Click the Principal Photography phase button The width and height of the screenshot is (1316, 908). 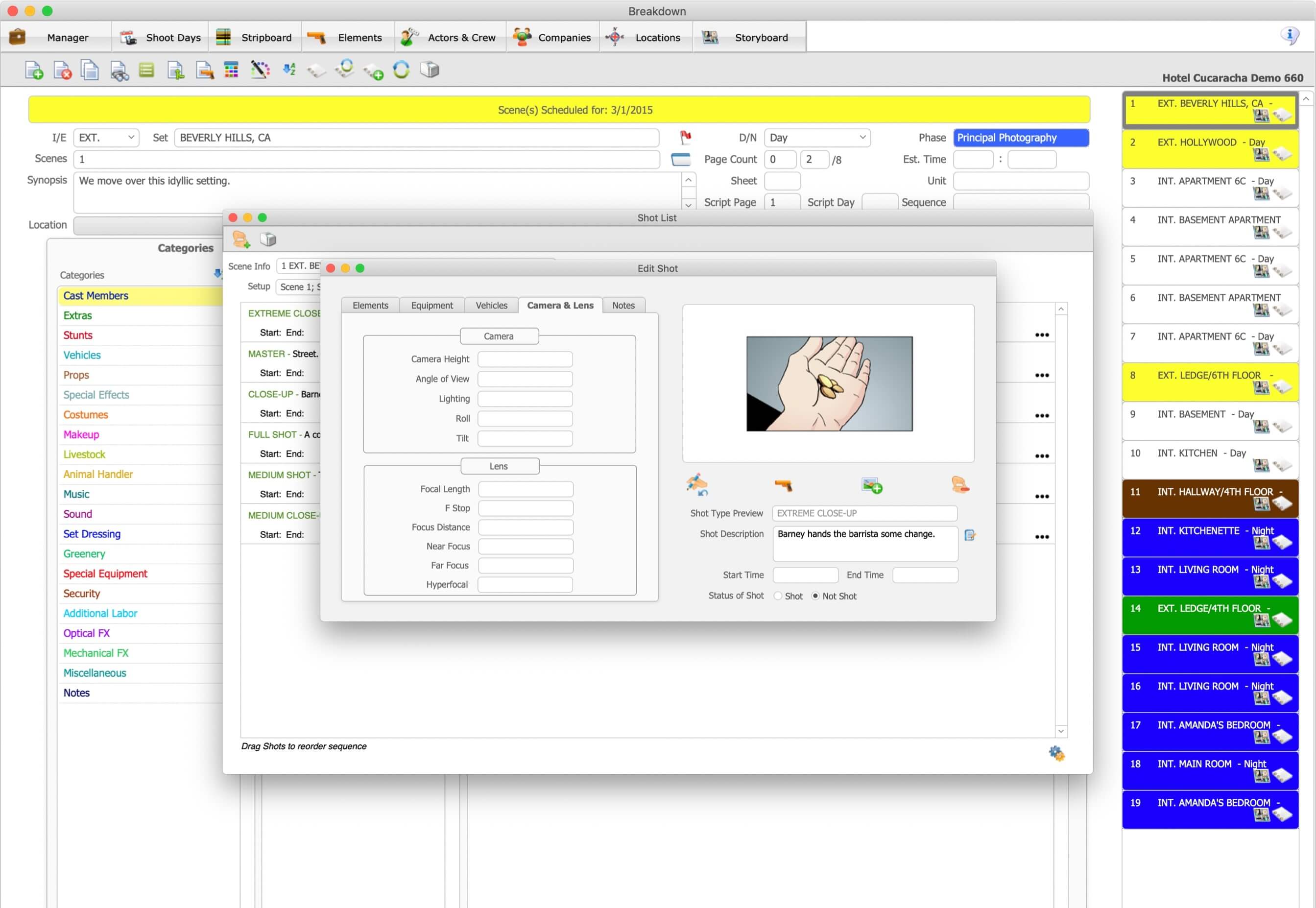1021,137
